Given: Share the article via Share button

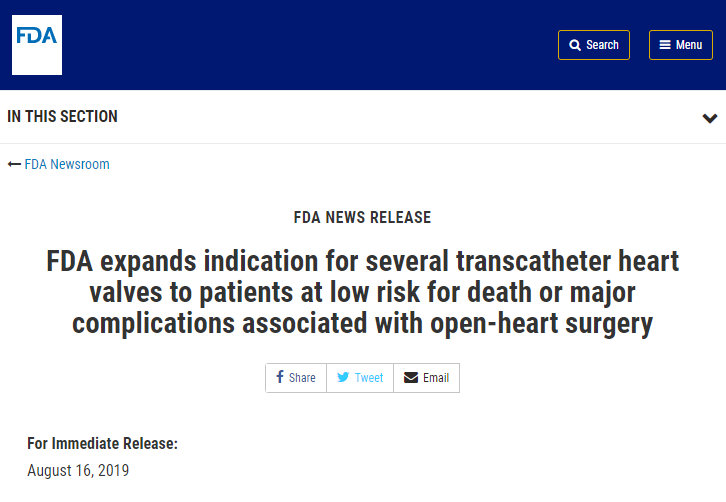Looking at the screenshot, I should (296, 378).
